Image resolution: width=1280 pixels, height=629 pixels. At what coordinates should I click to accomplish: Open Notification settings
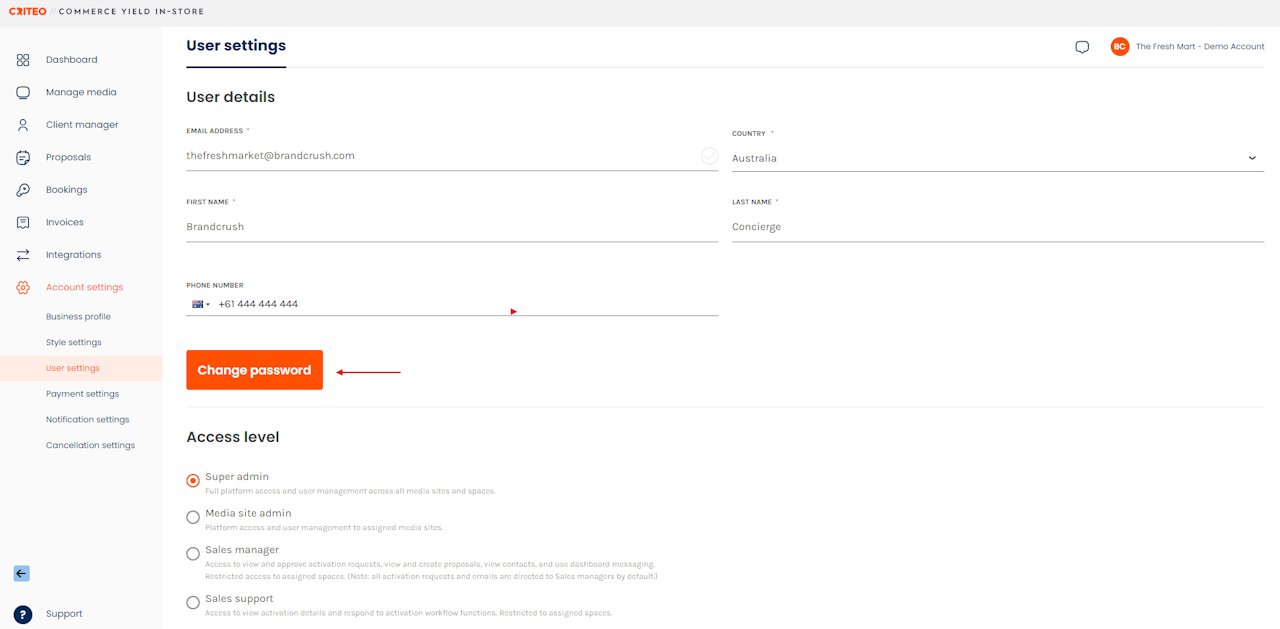[88, 420]
